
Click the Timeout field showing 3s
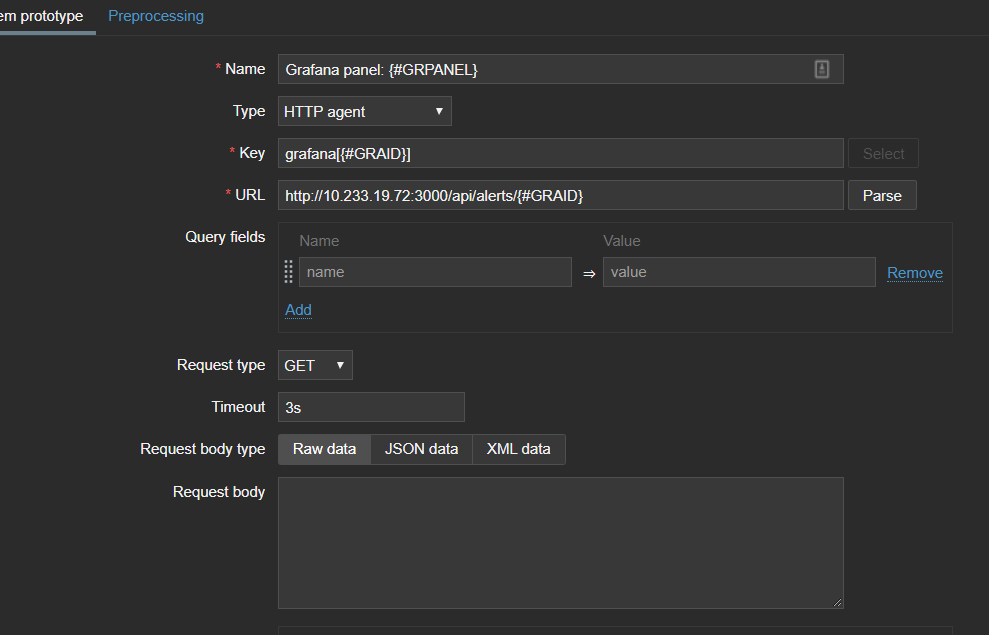point(371,407)
